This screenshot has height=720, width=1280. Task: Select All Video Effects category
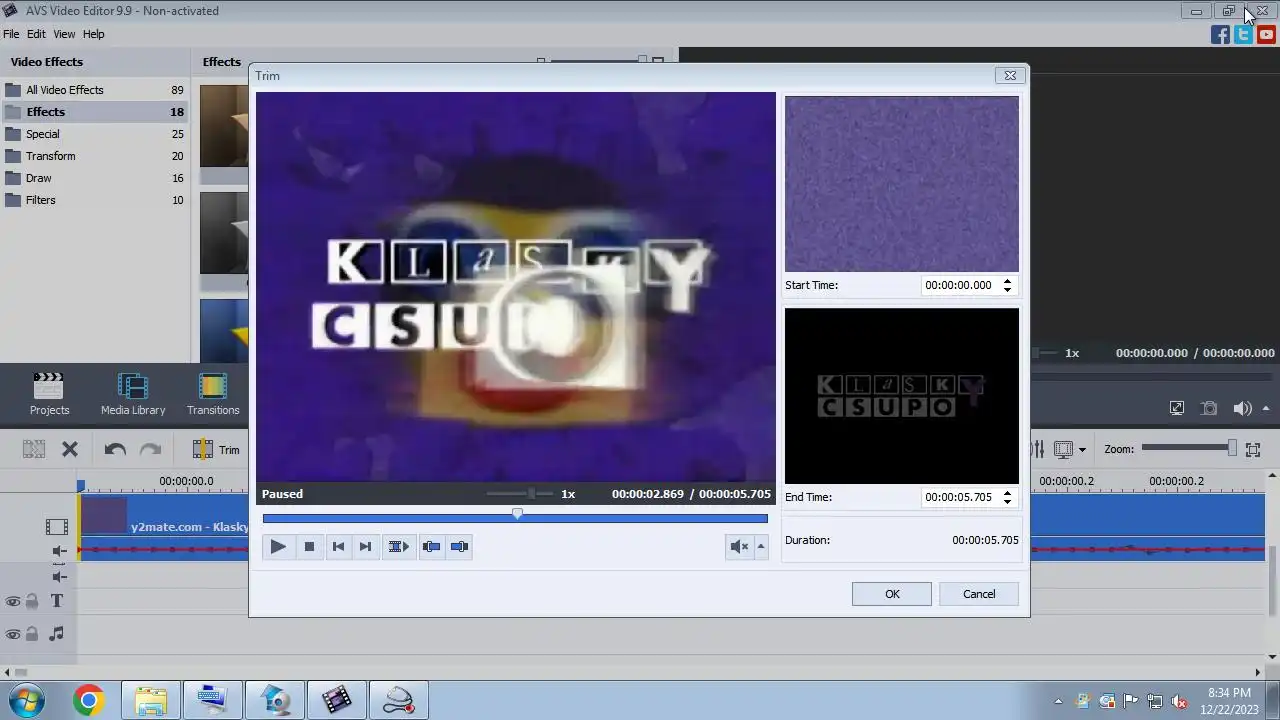[95, 90]
